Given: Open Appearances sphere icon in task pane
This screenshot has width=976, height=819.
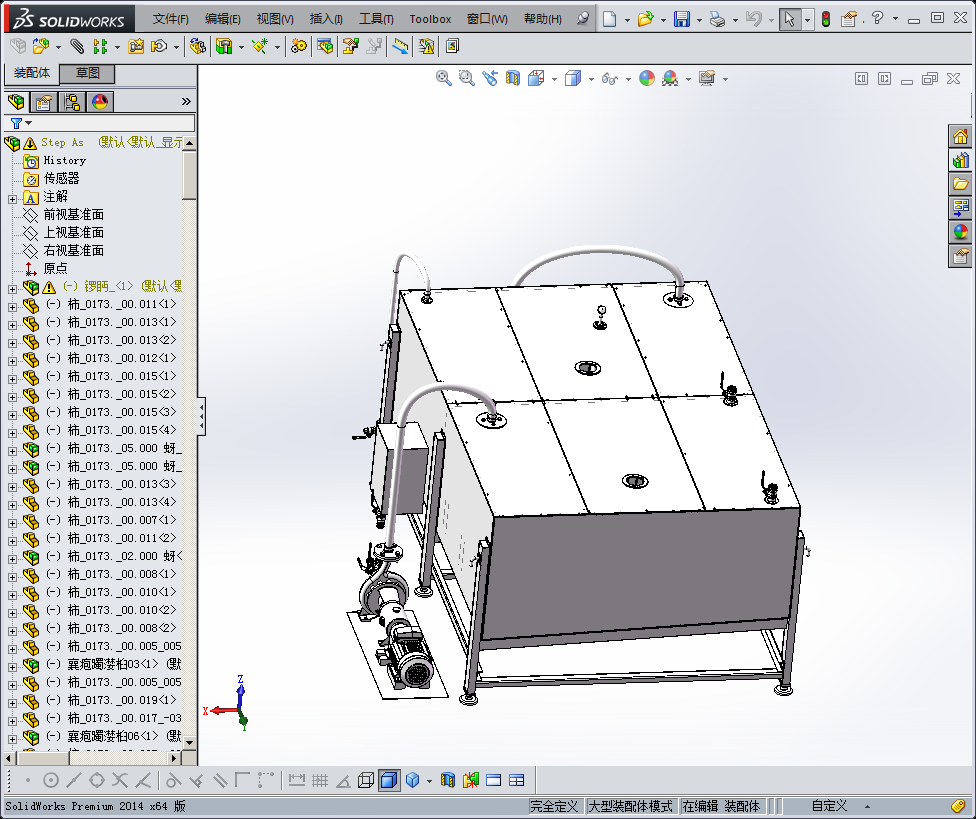Looking at the screenshot, I should pyautogui.click(x=960, y=232).
